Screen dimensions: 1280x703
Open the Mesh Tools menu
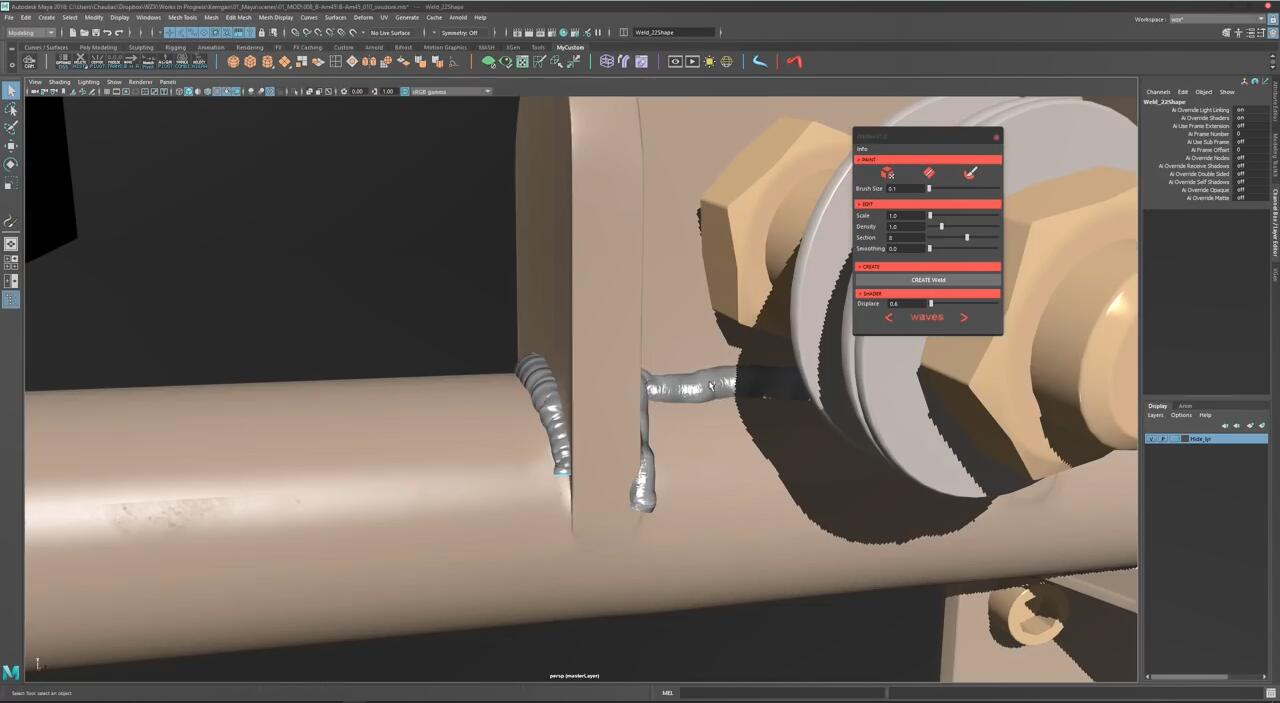point(182,17)
